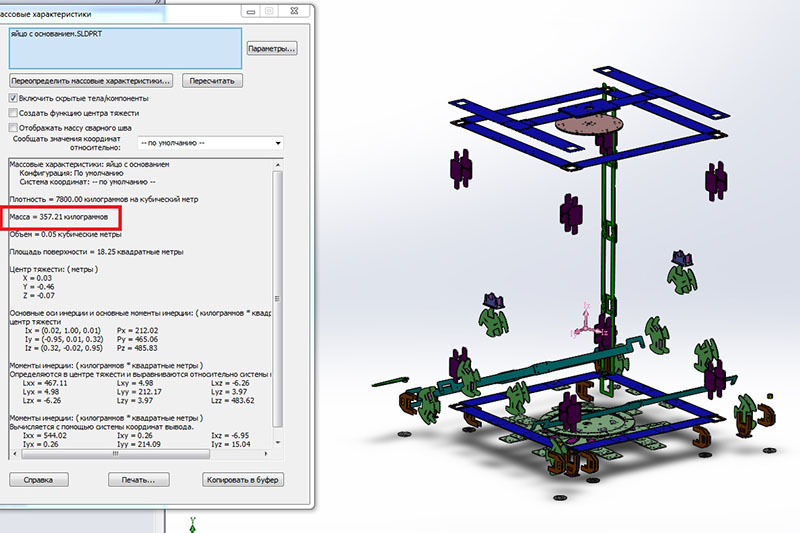Image resolution: width=800 pixels, height=533 pixels.
Task: Click the Конфигурация: По умолчанию line
Action: tap(71, 173)
